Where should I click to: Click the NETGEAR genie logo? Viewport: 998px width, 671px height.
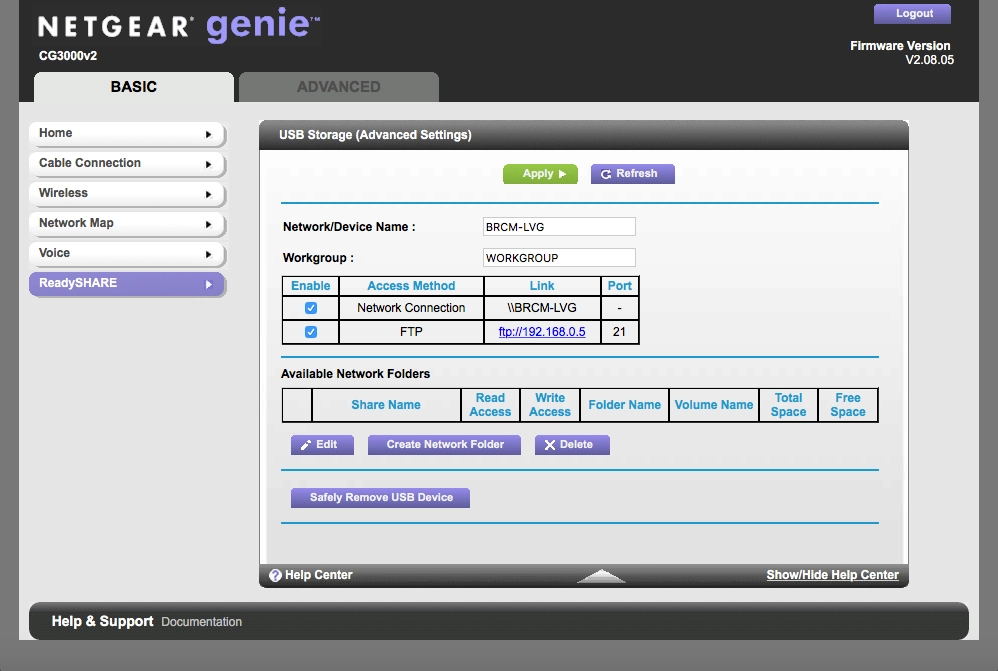tap(179, 26)
